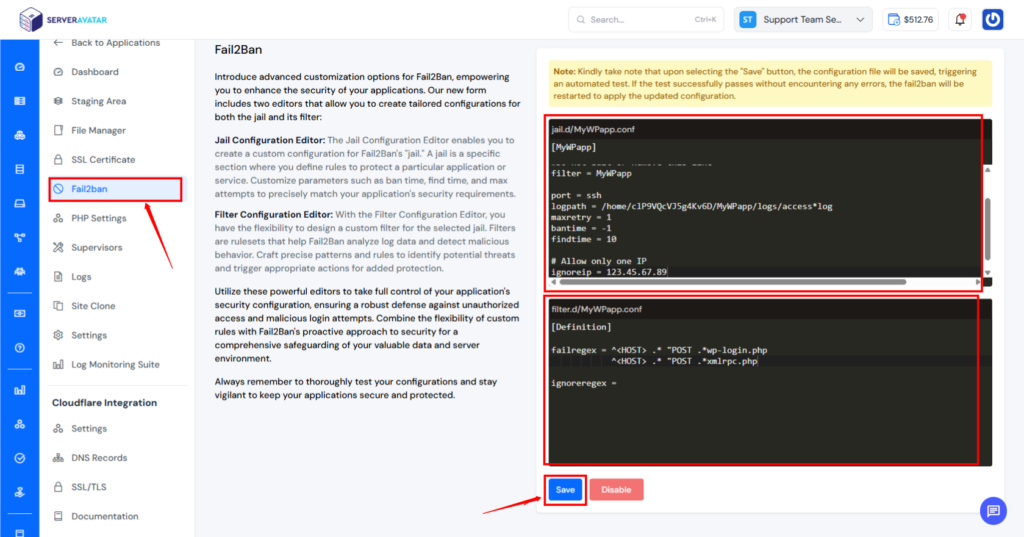Click the Staging Area layers icon

point(58,101)
